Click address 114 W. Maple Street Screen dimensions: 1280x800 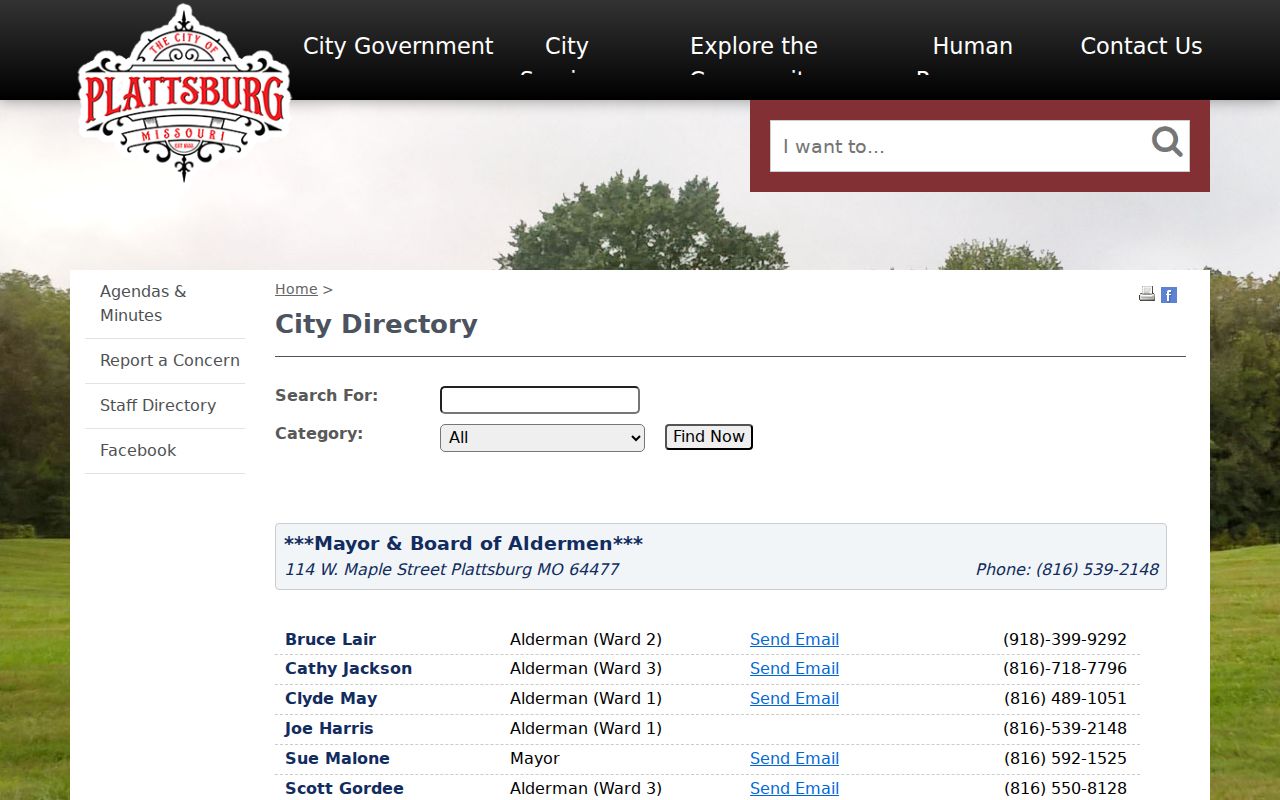pos(452,569)
